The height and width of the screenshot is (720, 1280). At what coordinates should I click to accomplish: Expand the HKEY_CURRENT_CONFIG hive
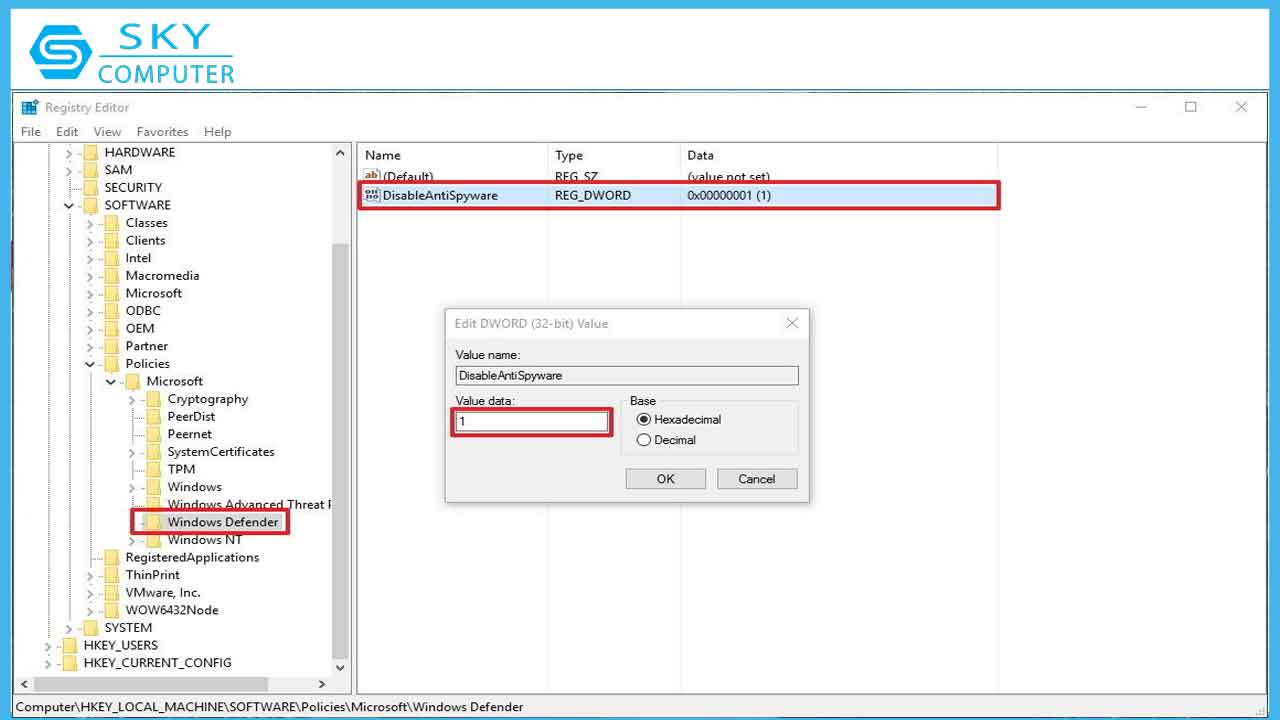pyautogui.click(x=48, y=663)
